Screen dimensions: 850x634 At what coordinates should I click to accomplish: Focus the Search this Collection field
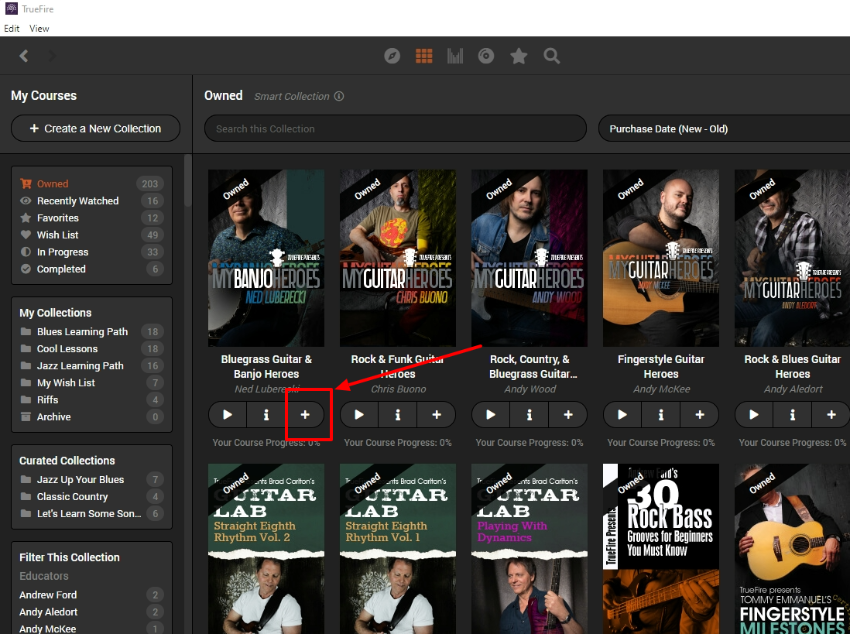(x=395, y=129)
